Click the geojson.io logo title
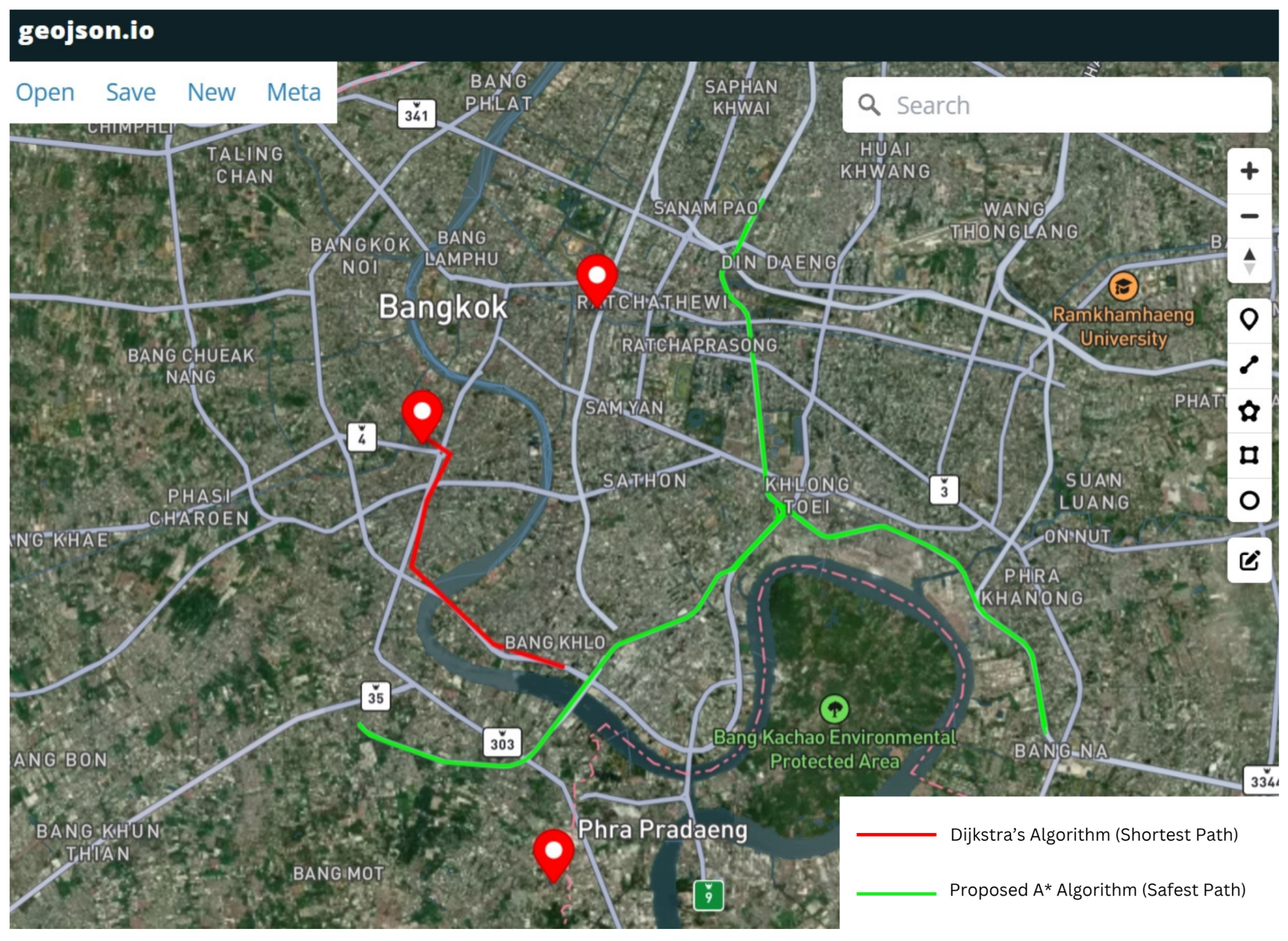Screen dimensions: 1288x941 pos(86,31)
